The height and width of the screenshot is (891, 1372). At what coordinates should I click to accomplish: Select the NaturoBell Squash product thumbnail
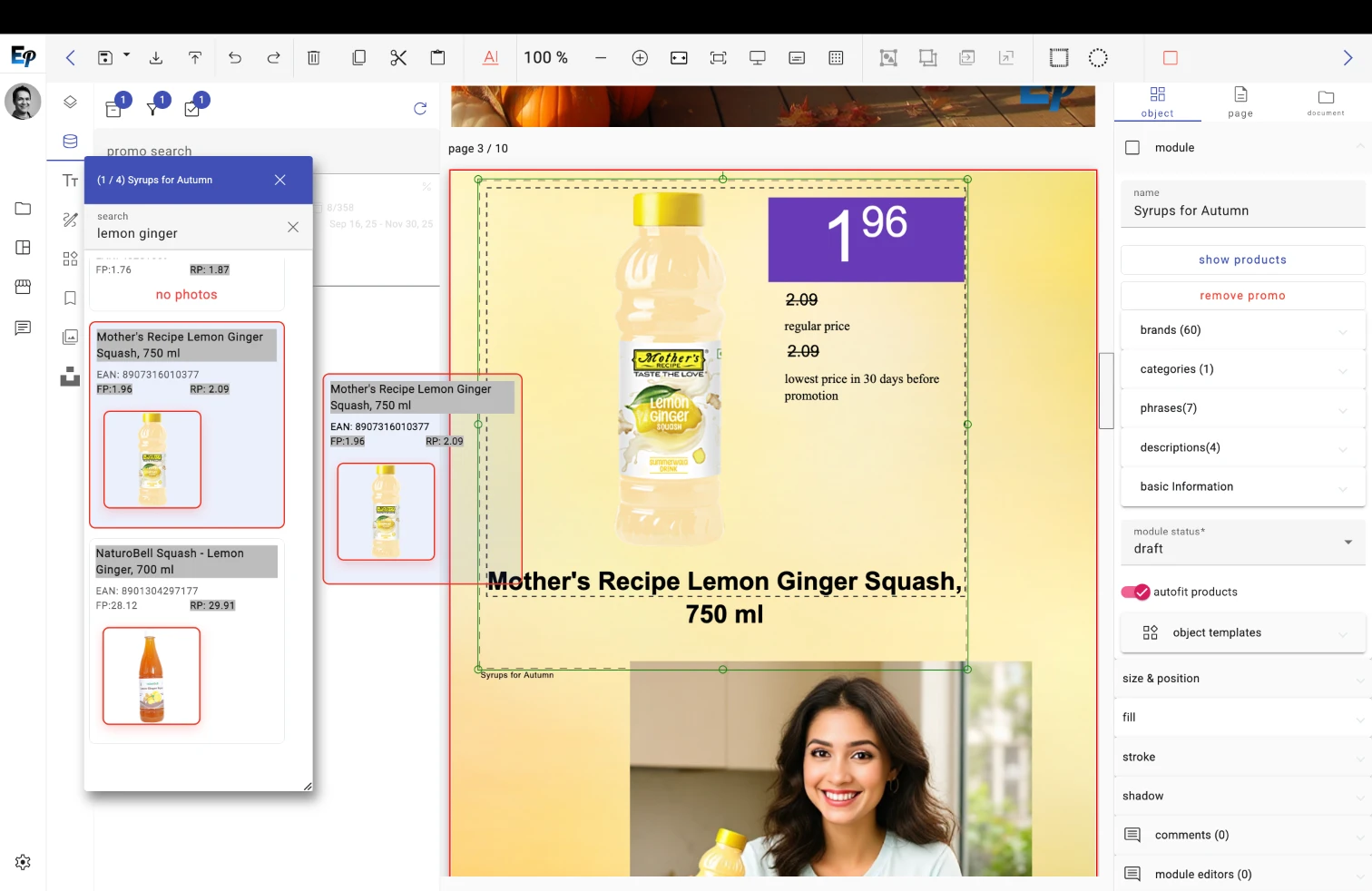[152, 676]
